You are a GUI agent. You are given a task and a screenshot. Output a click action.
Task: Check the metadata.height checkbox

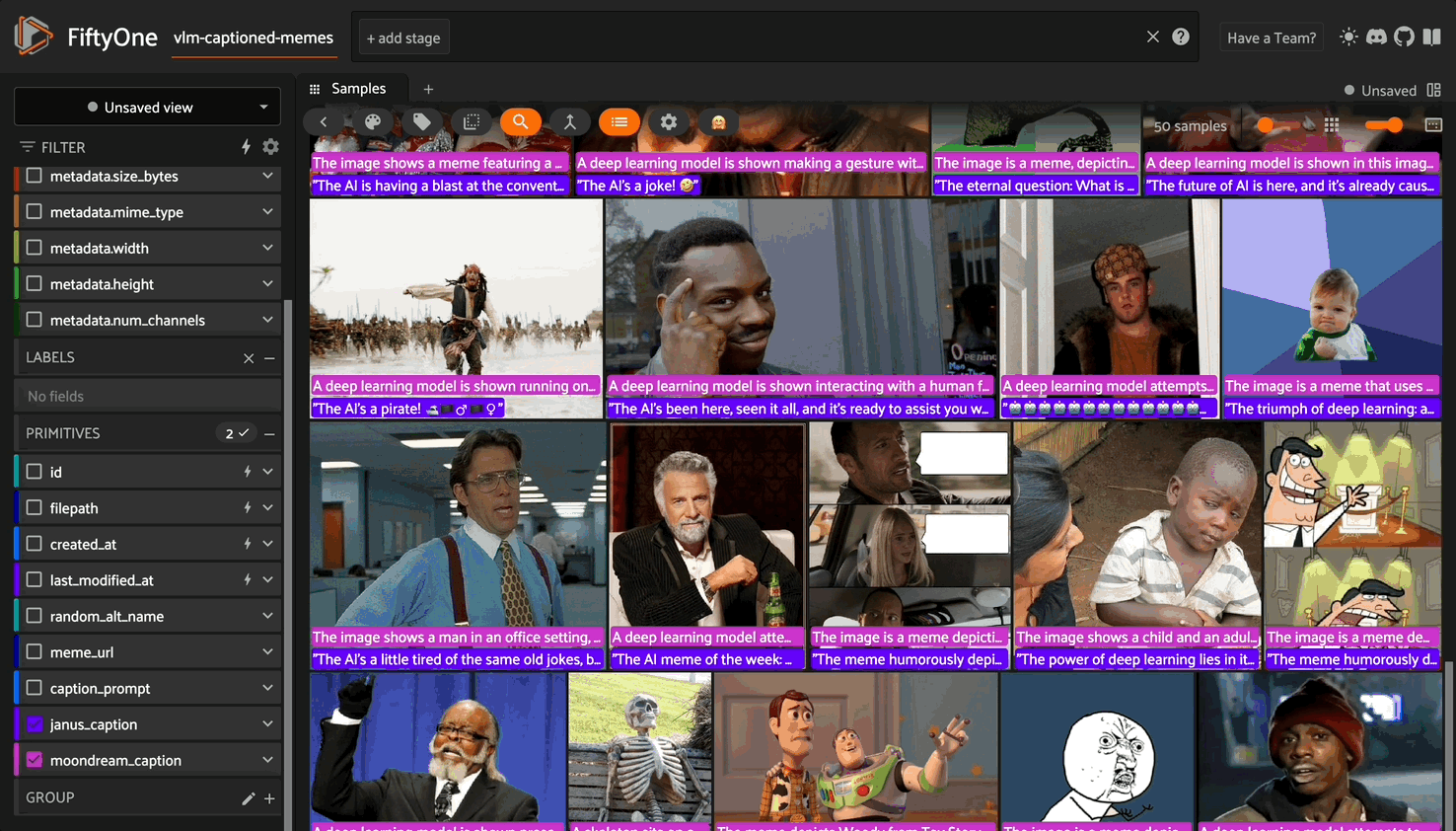(x=35, y=283)
